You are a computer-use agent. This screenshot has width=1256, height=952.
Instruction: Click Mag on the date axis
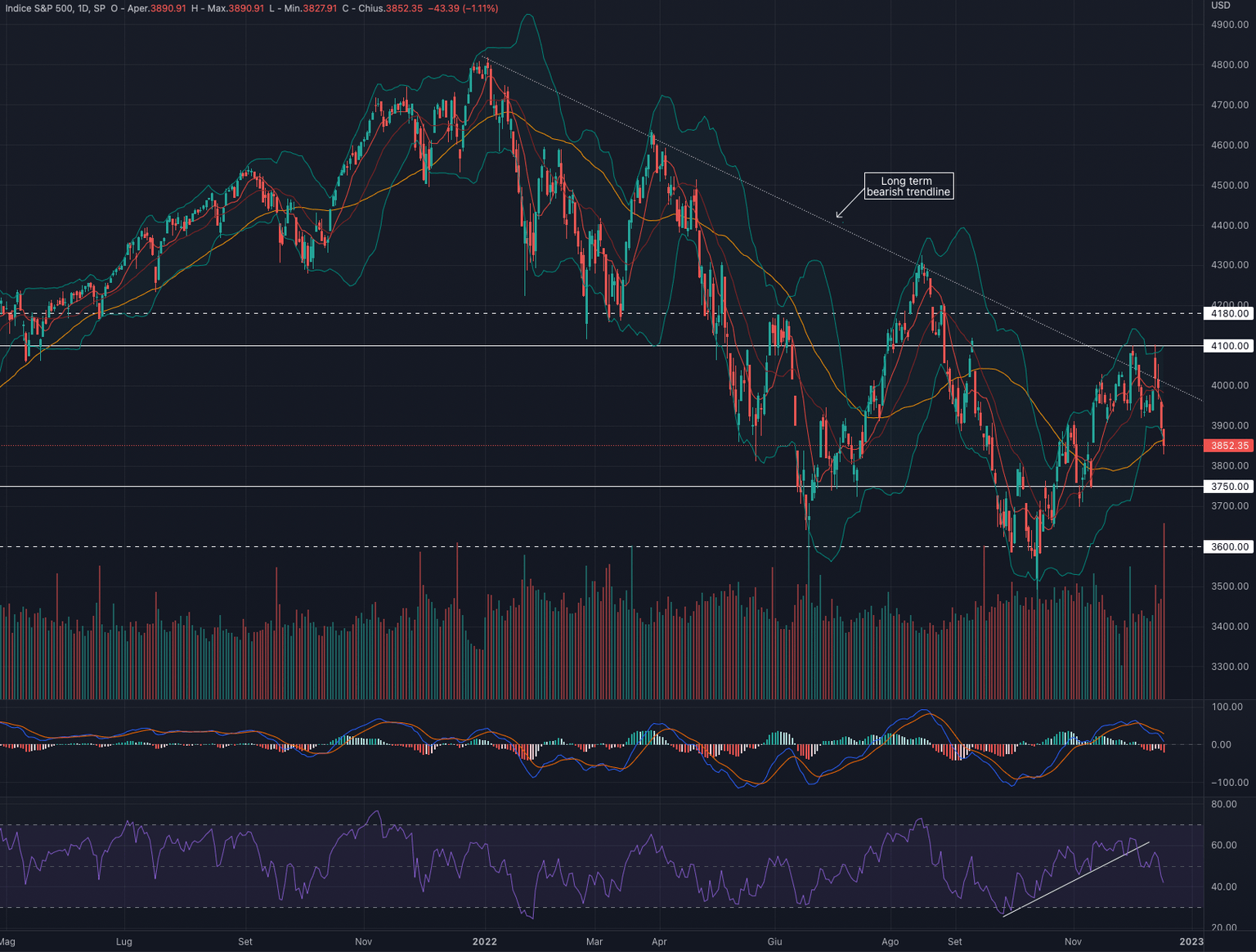[x=8, y=942]
